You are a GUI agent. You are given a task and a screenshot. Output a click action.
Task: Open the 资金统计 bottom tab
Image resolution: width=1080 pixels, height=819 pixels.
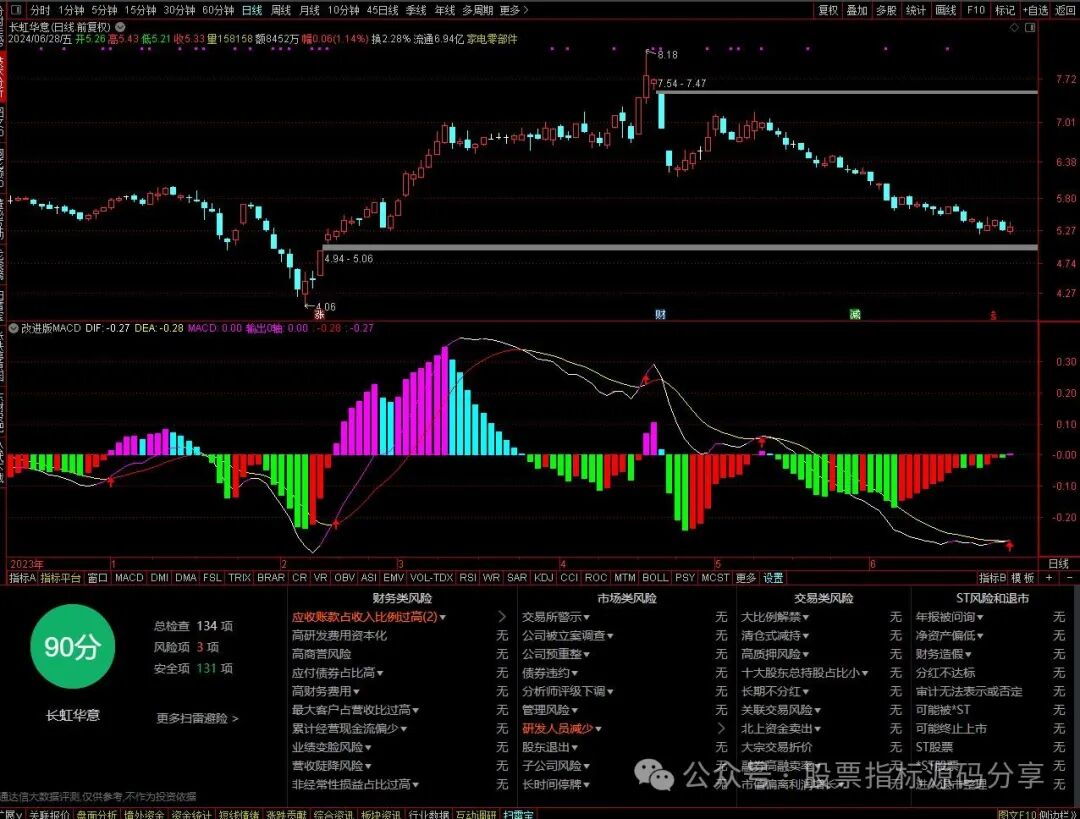(191, 814)
